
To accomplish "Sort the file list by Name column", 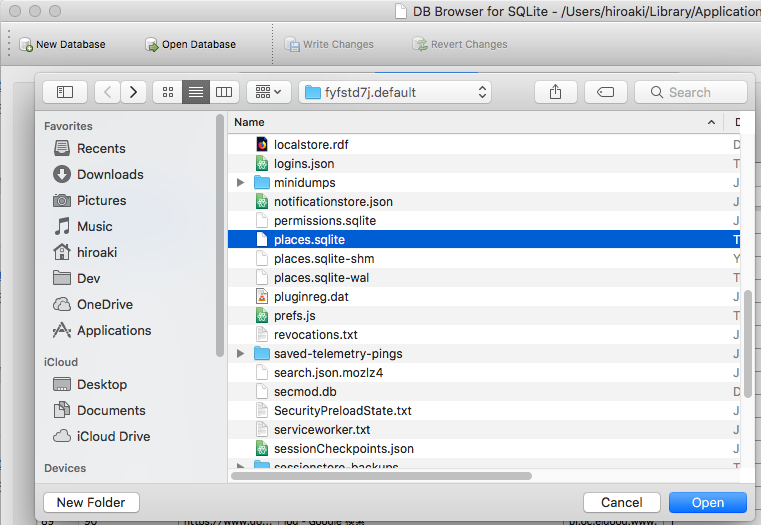I will pos(476,122).
